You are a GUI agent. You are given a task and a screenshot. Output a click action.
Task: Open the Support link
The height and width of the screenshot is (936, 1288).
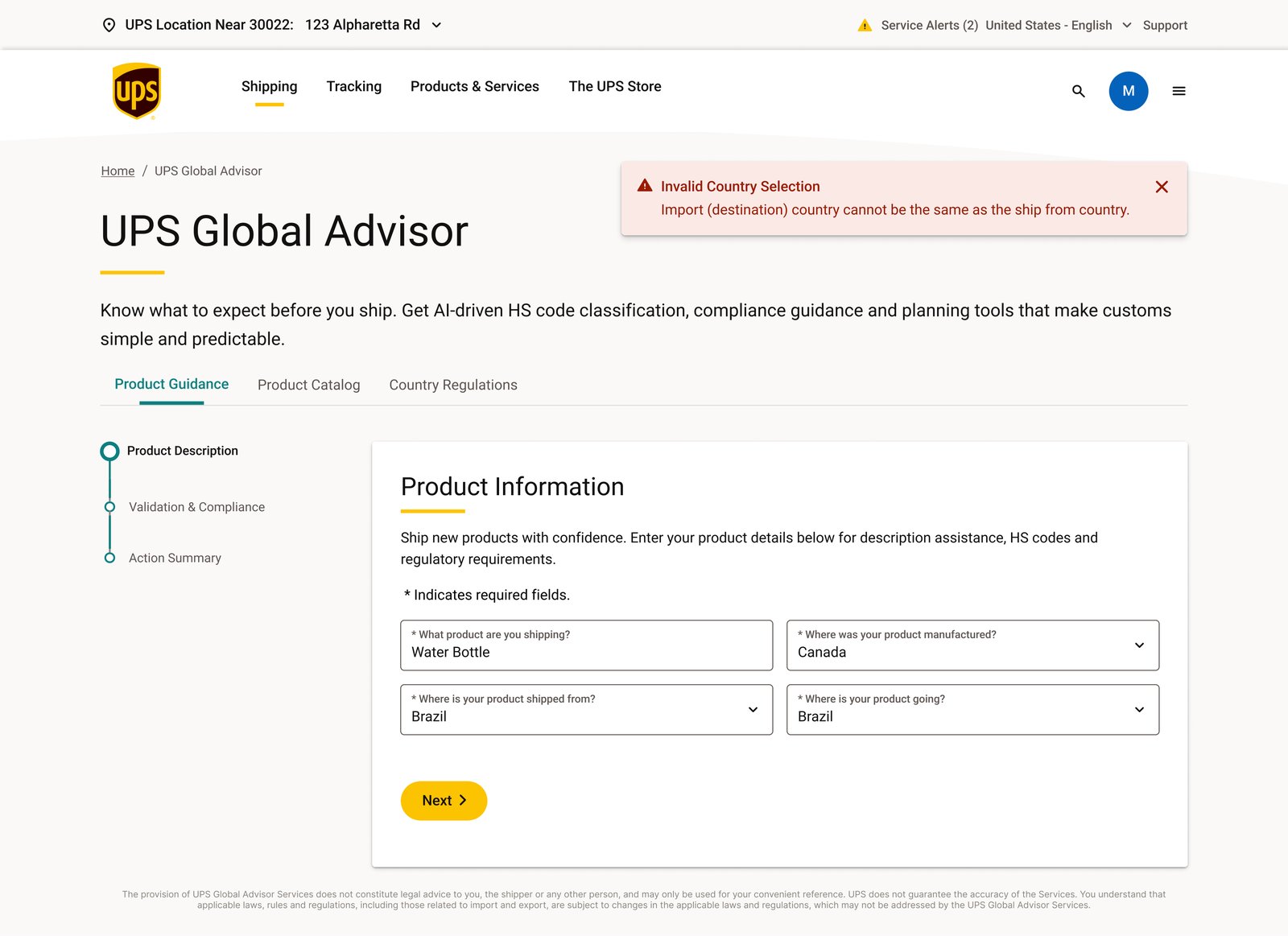(1165, 25)
